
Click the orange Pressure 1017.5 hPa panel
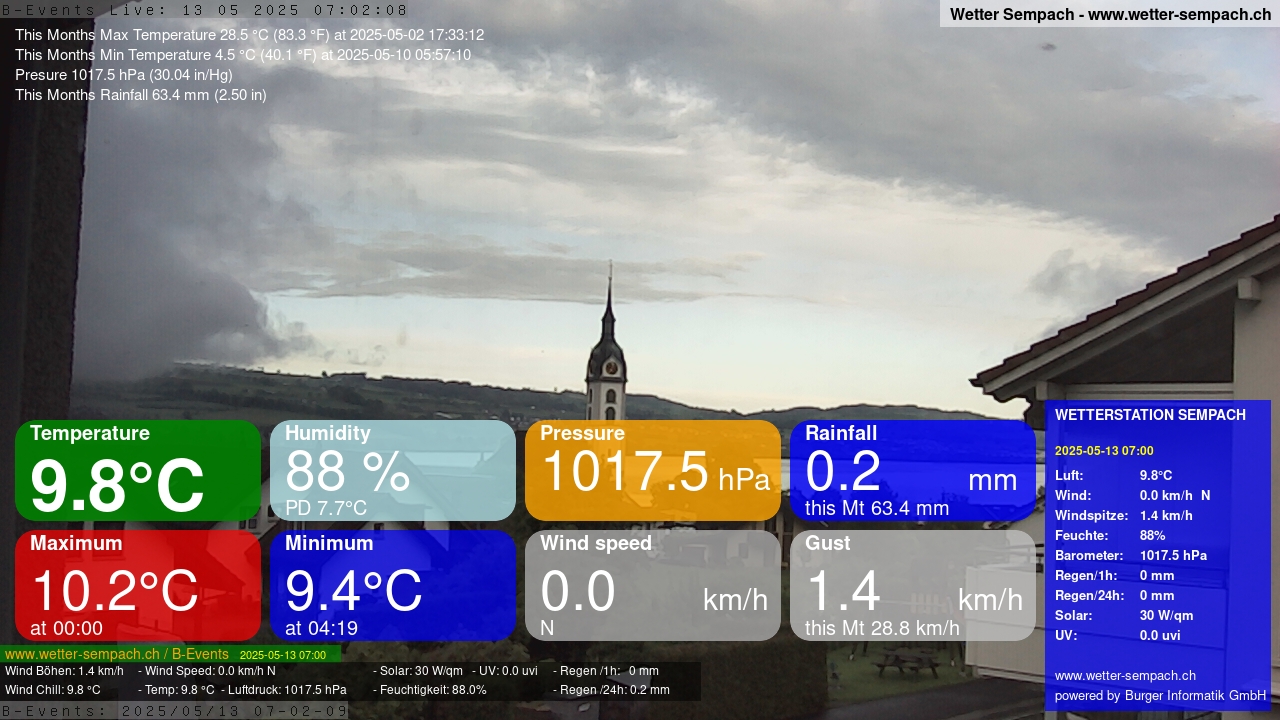[653, 470]
